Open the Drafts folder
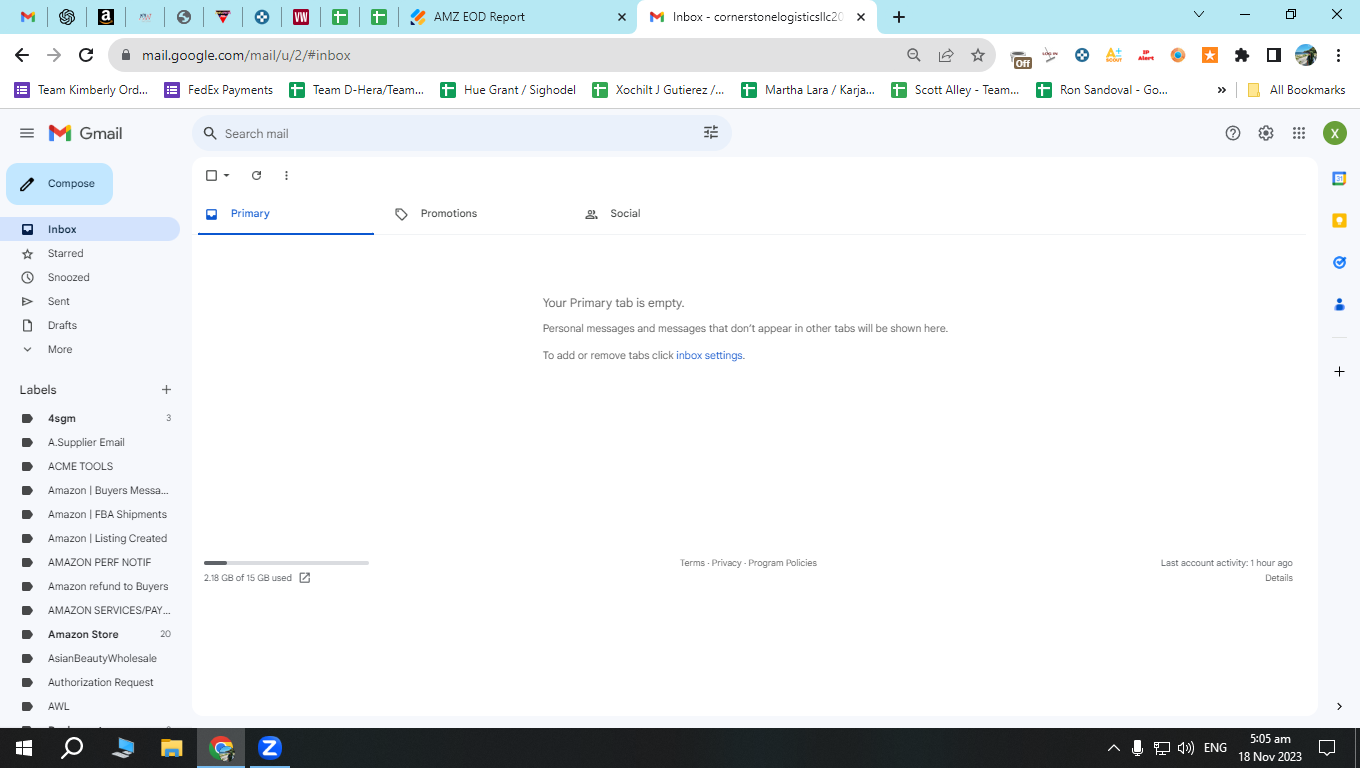The image size is (1360, 768). [90, 325]
